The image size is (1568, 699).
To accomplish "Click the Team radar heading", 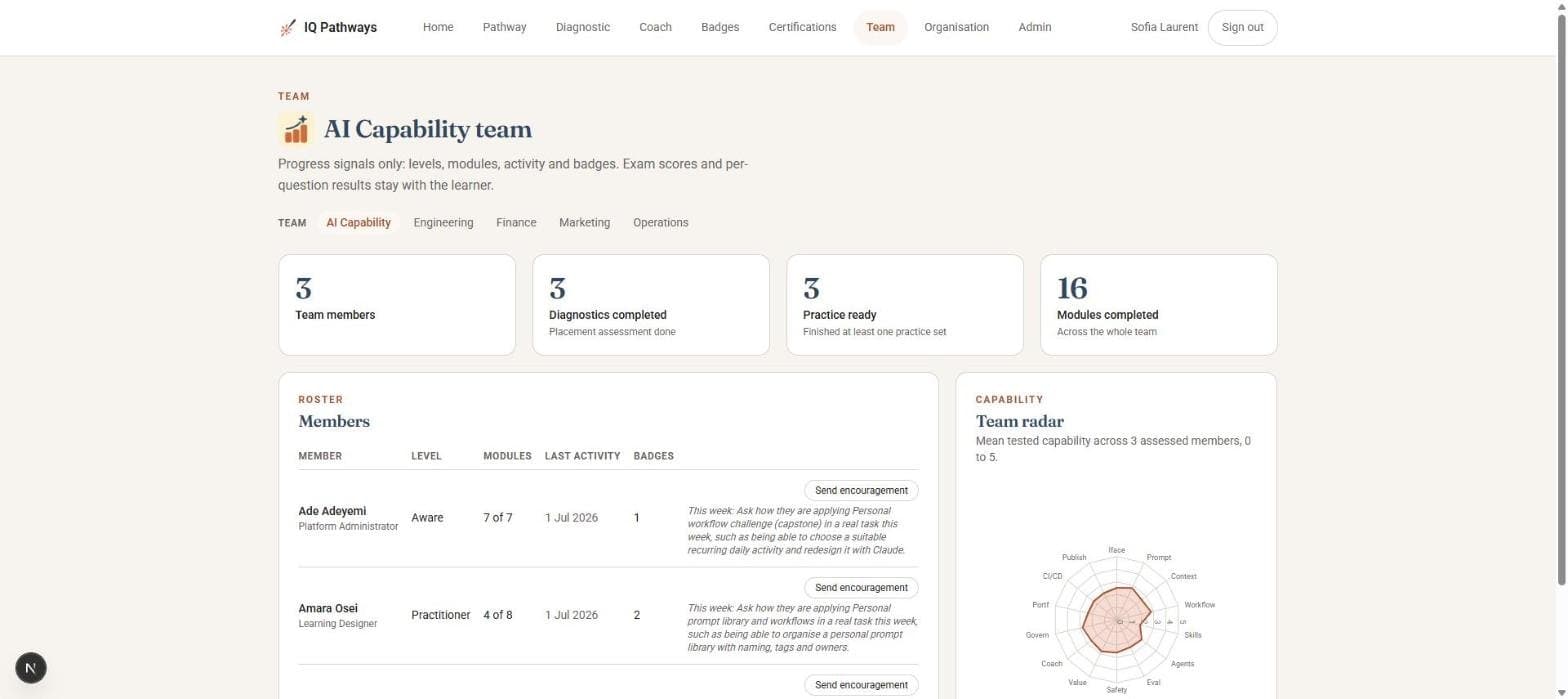I will (x=1020, y=421).
